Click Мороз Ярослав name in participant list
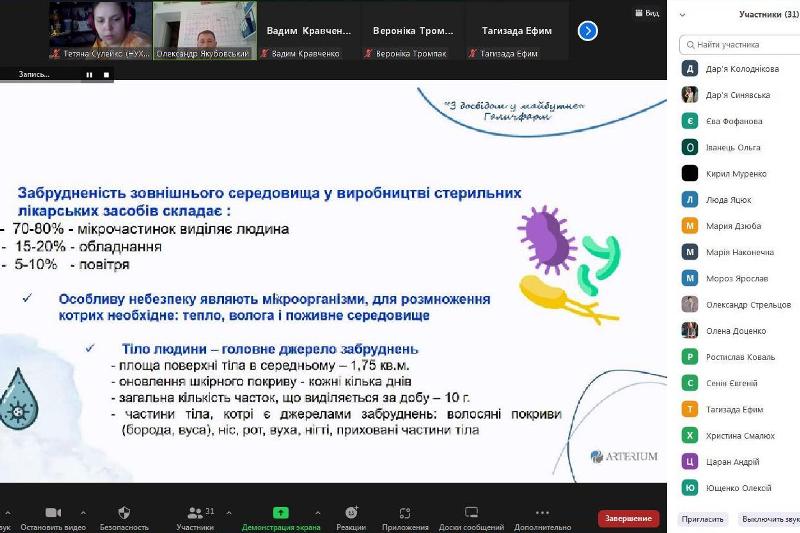This screenshot has width=800, height=533. click(x=737, y=278)
